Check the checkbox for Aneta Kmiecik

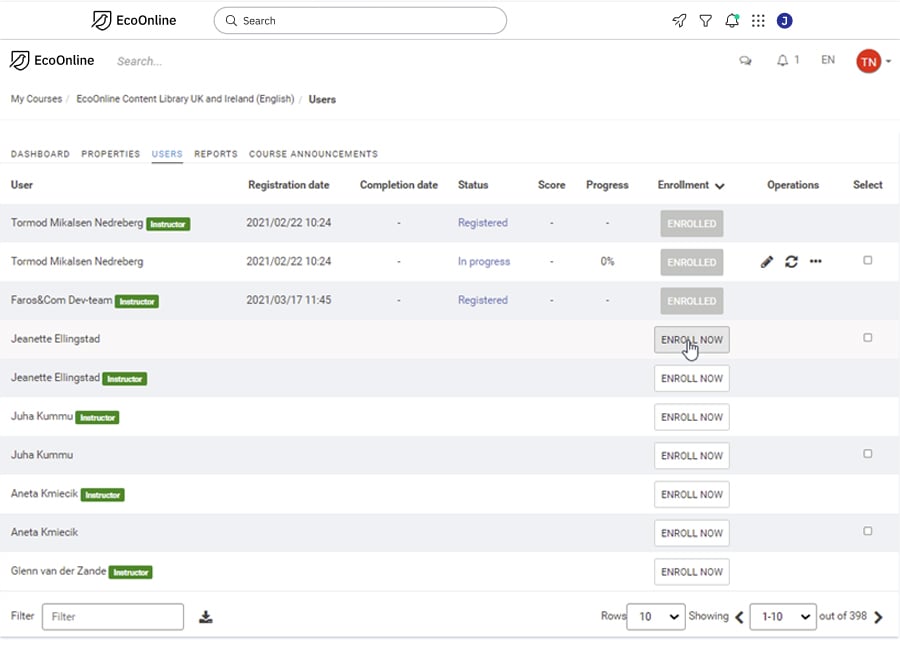pyautogui.click(x=867, y=531)
